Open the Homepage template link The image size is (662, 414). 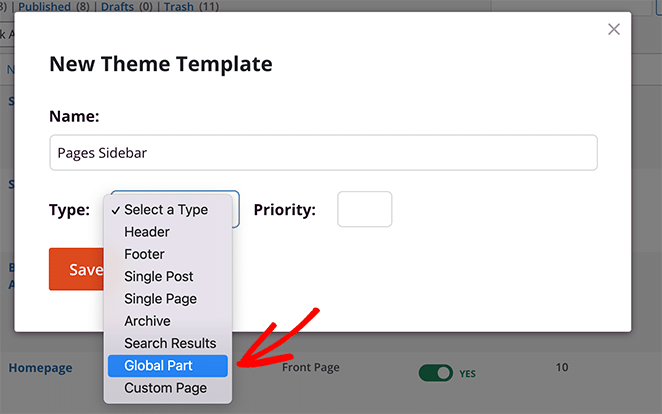40,368
